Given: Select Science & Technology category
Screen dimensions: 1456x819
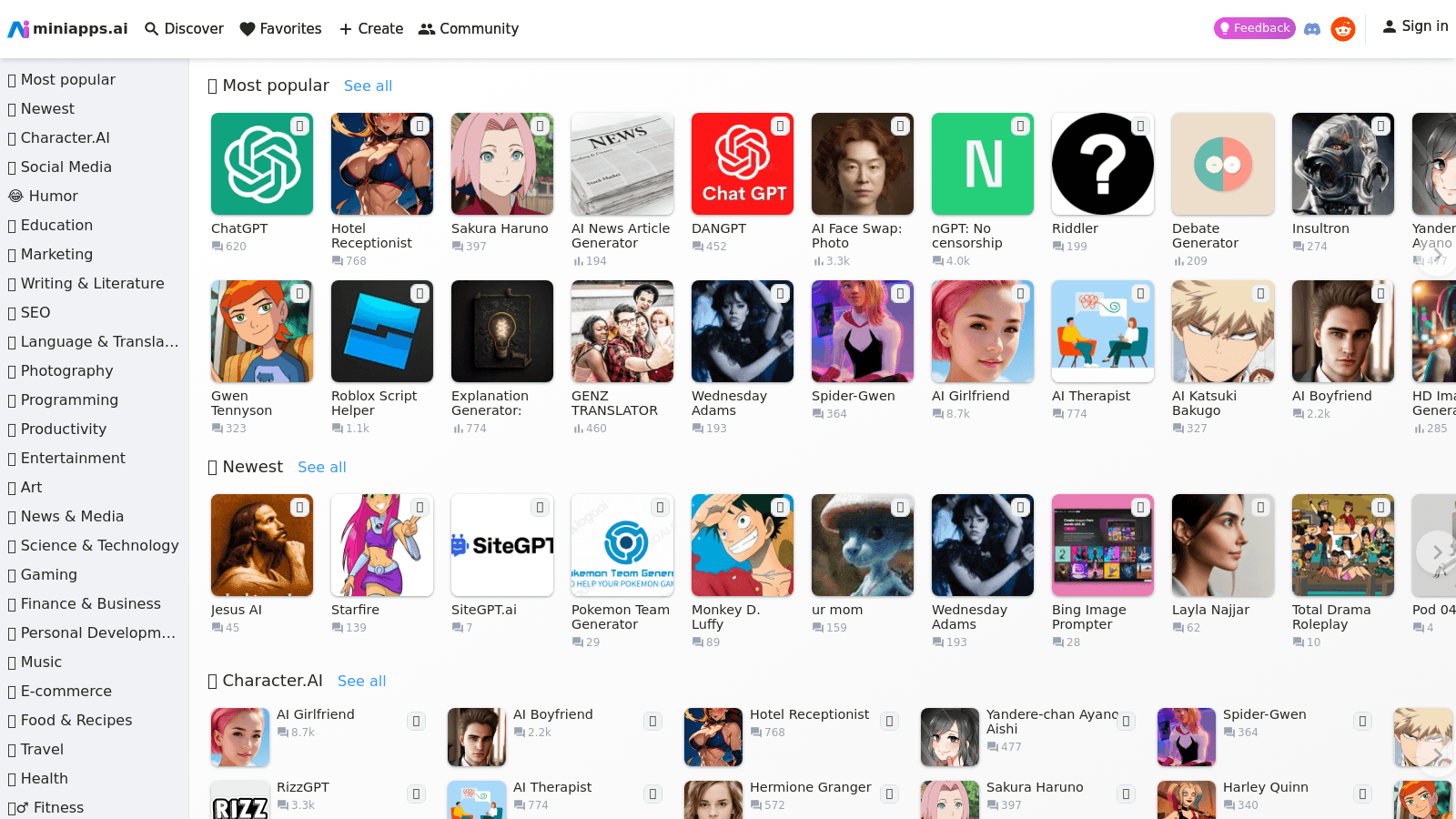Looking at the screenshot, I should pos(95,545).
